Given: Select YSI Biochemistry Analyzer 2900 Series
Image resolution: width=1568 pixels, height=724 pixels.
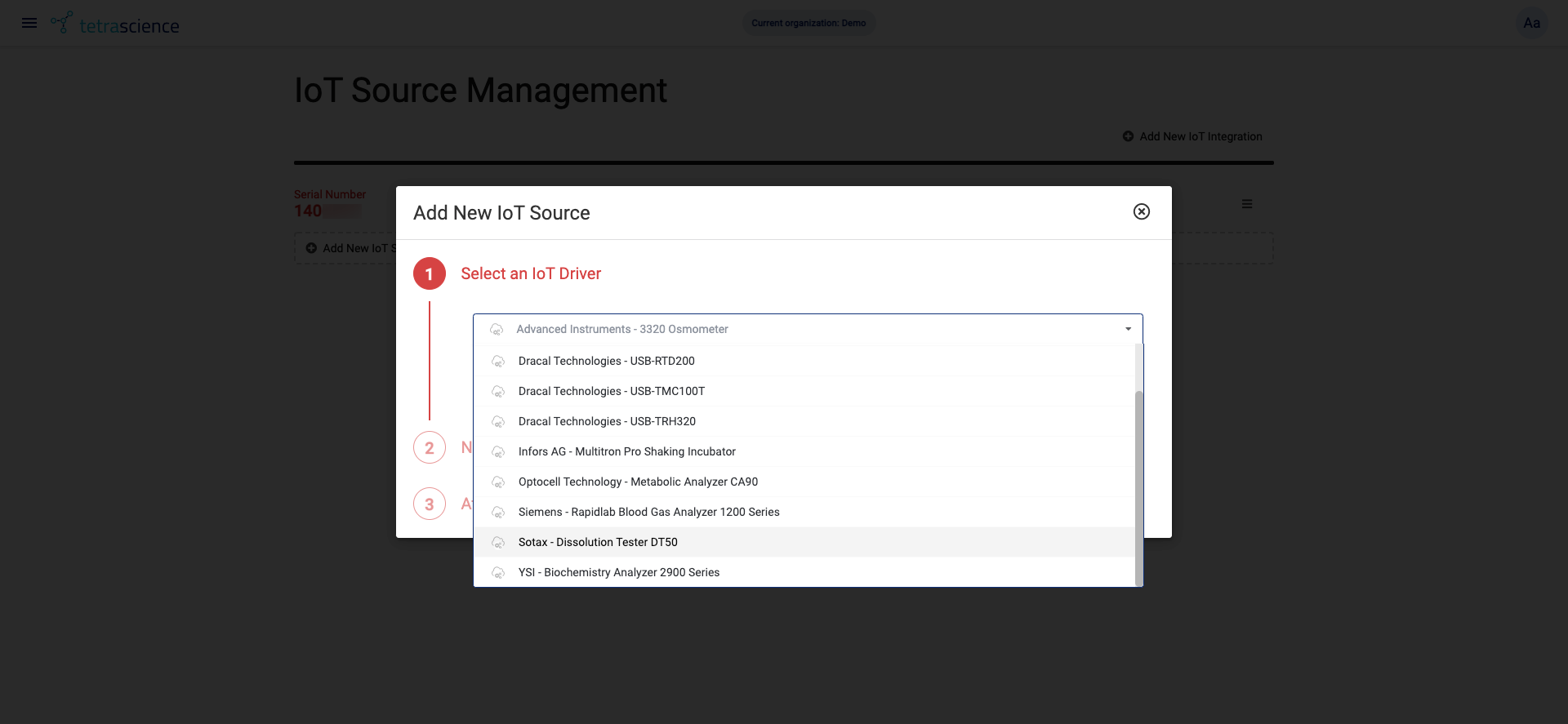Looking at the screenshot, I should pyautogui.click(x=804, y=572).
